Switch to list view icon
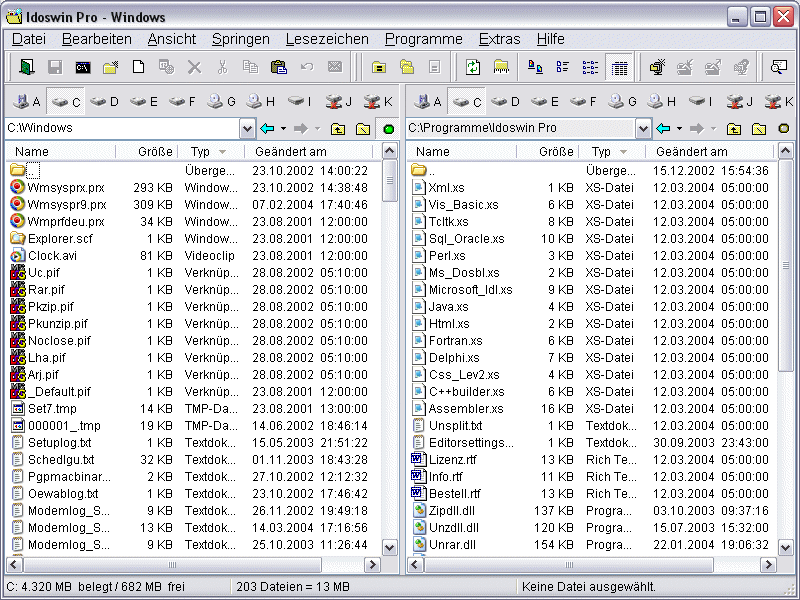Screen dimensions: 800x600 [x=590, y=67]
